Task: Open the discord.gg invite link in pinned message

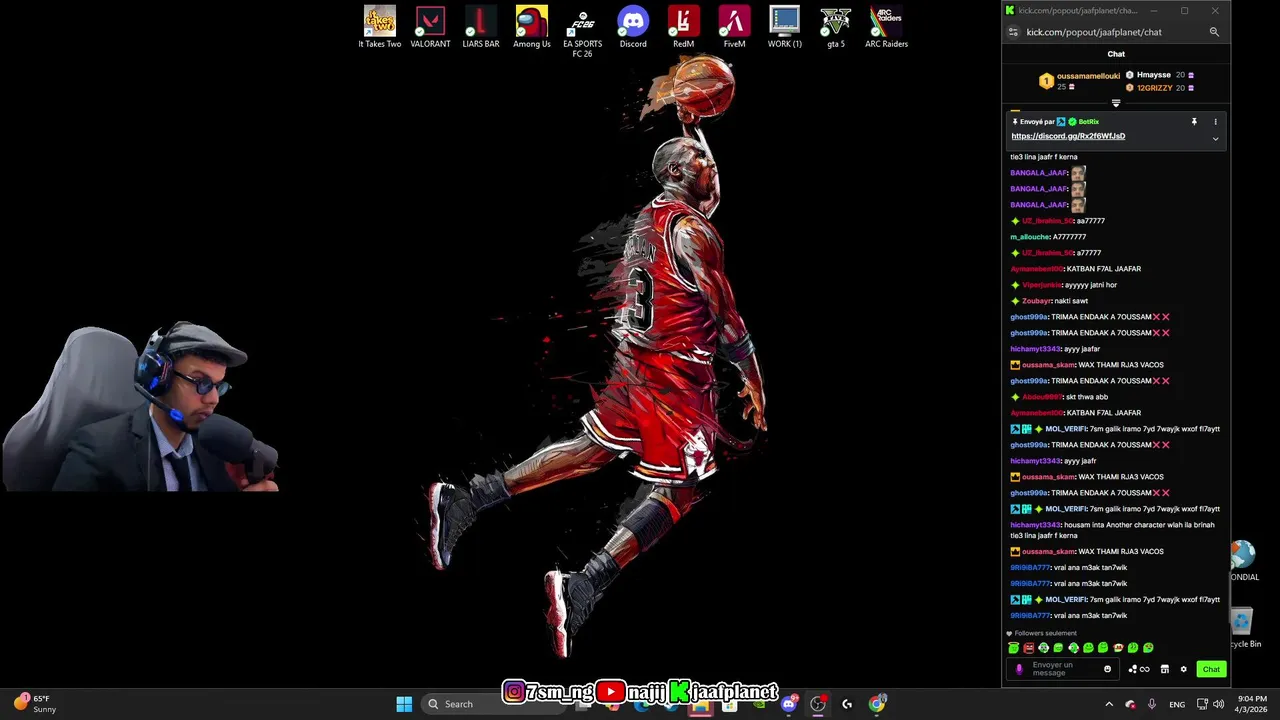Action: point(1068,136)
